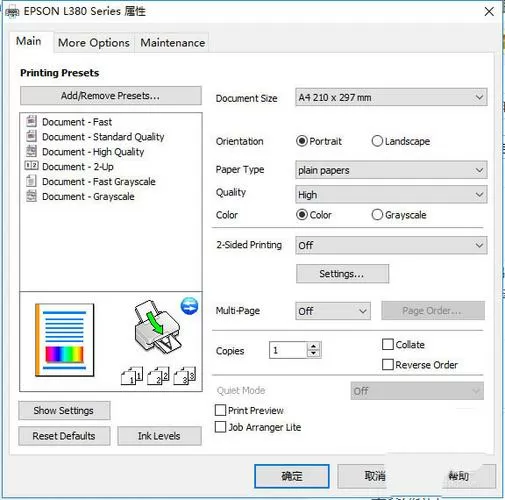Click the Copies number input field
The width and height of the screenshot is (505, 500).
point(288,350)
